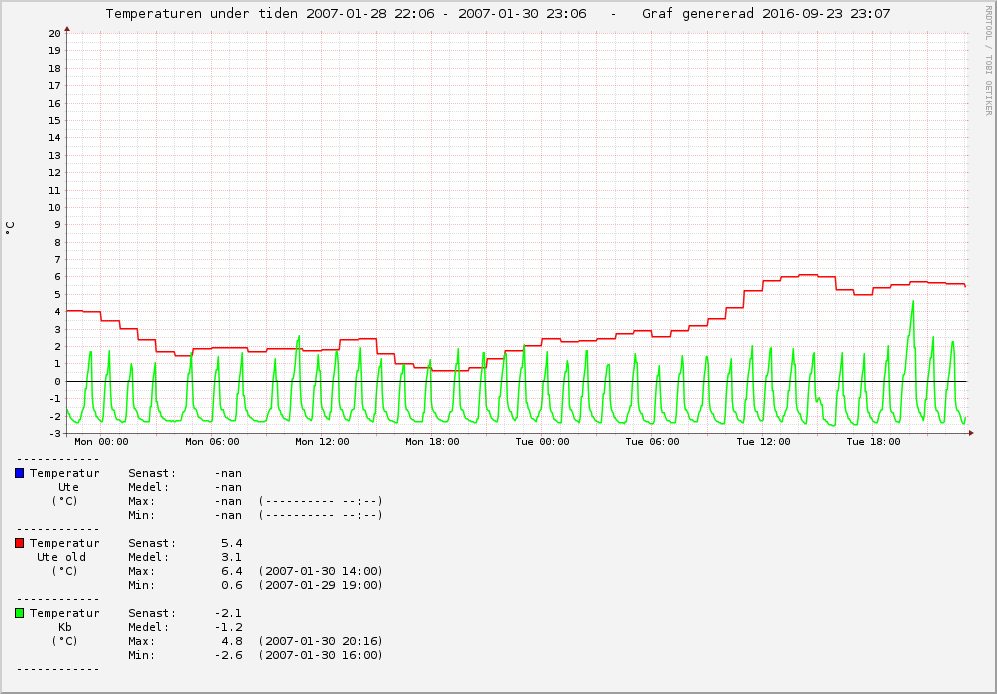Click the red arrow ending the time axis
The height and width of the screenshot is (694, 997).
pyautogui.click(x=971, y=433)
